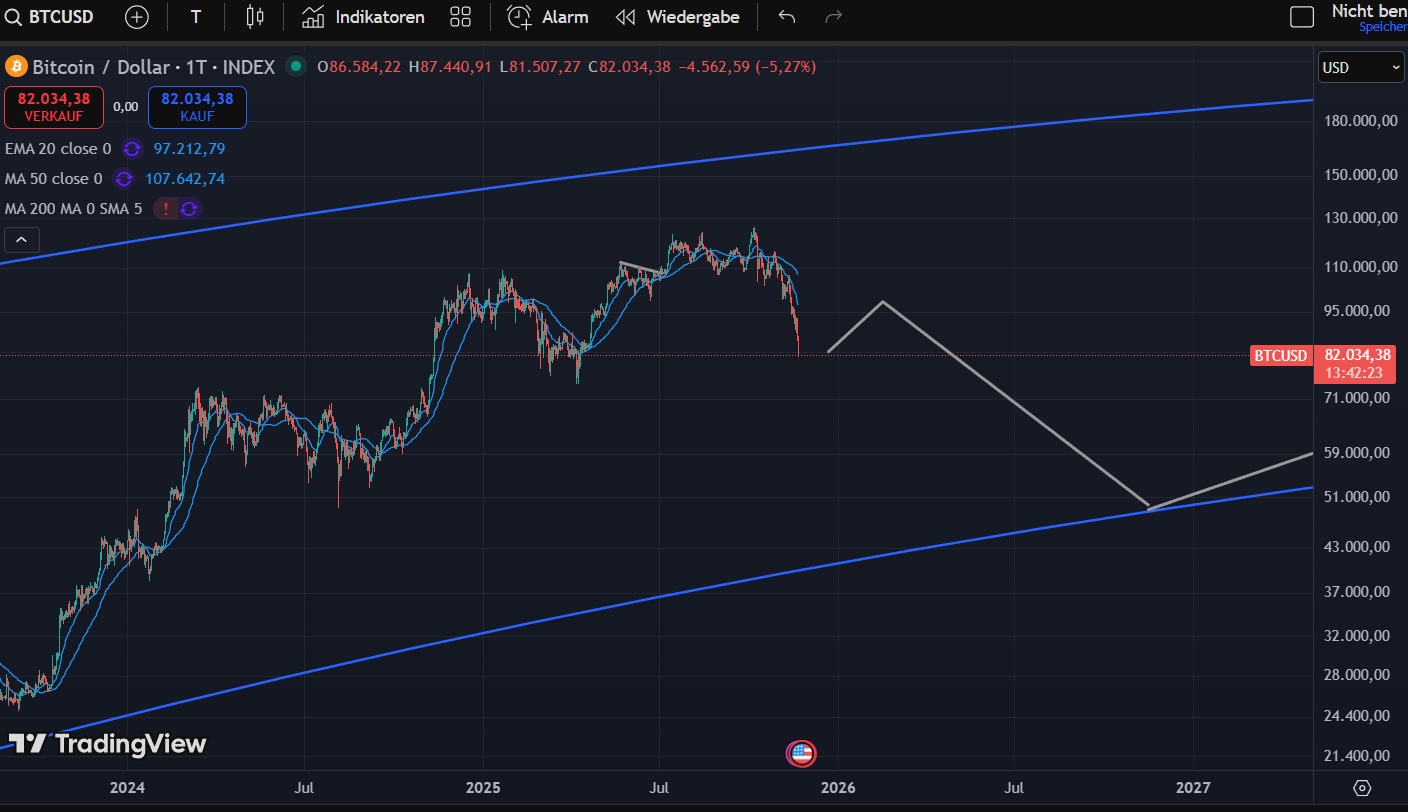This screenshot has height=812, width=1408.
Task: Click the Speichern save link
Action: coord(1382,27)
